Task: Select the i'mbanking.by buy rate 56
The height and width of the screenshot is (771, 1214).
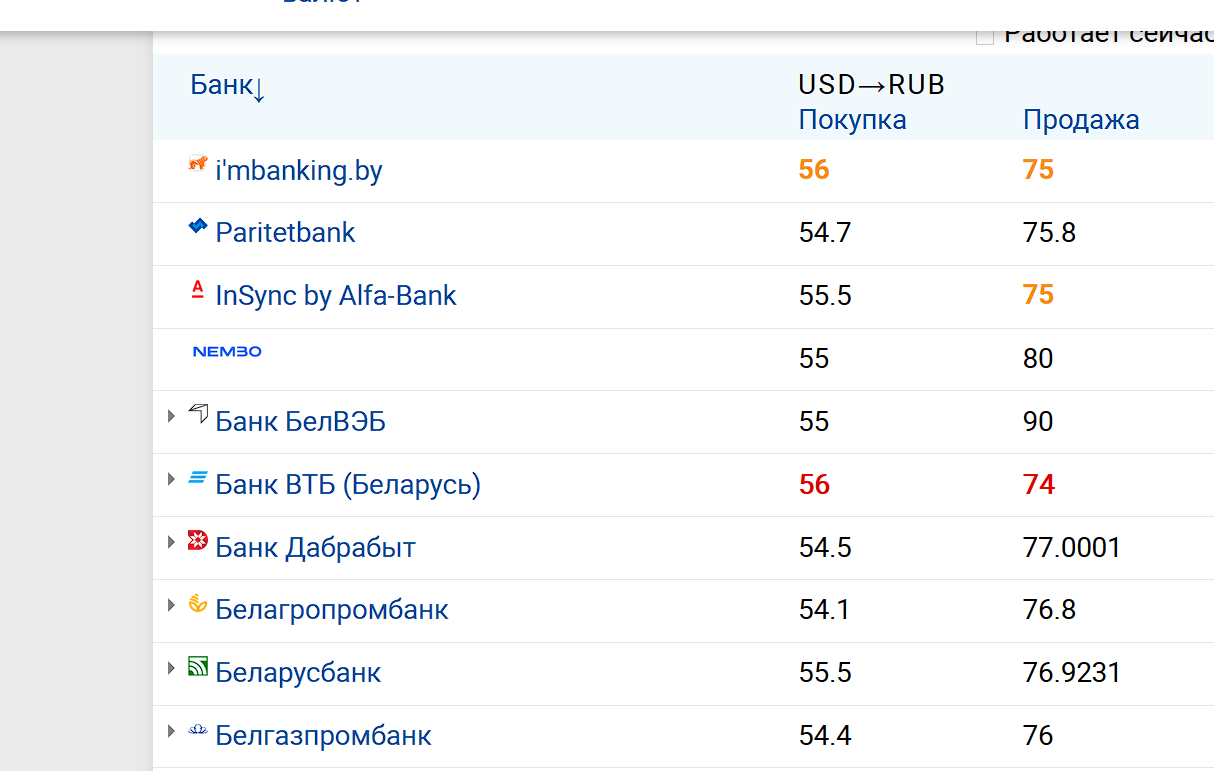Action: [814, 170]
